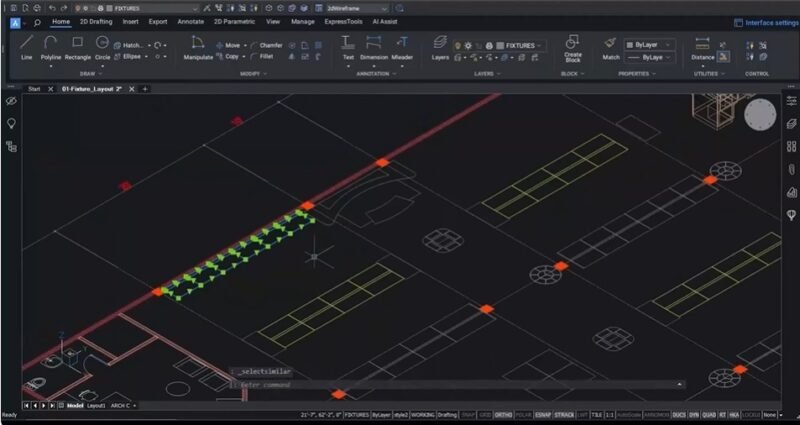
Task: Expand the ANNOTATION panel
Action: click(376, 74)
